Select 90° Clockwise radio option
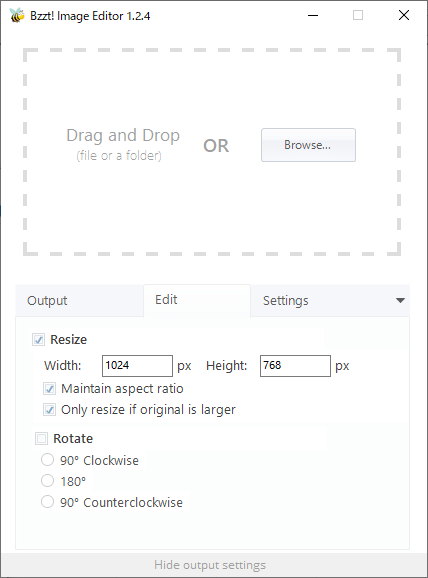Viewport: 428px width, 578px height. pyautogui.click(x=47, y=460)
